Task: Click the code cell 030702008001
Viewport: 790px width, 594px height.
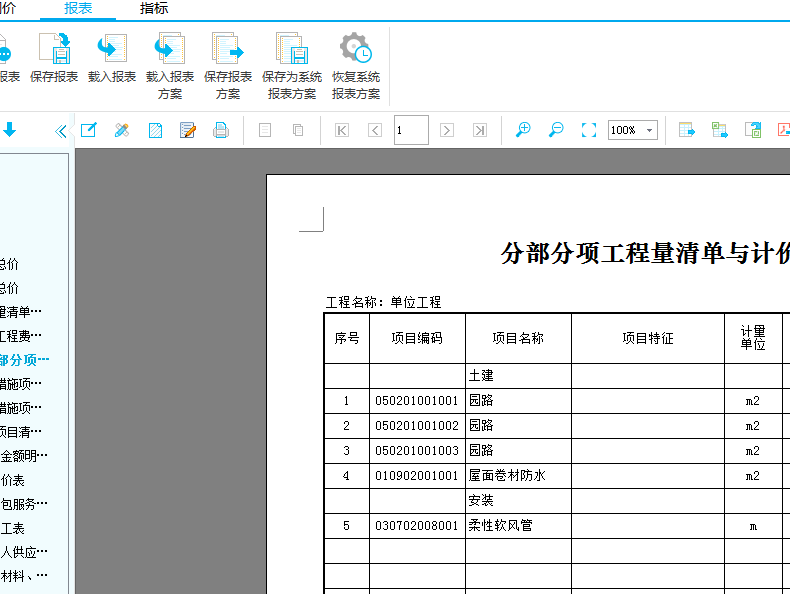Action: tap(417, 526)
